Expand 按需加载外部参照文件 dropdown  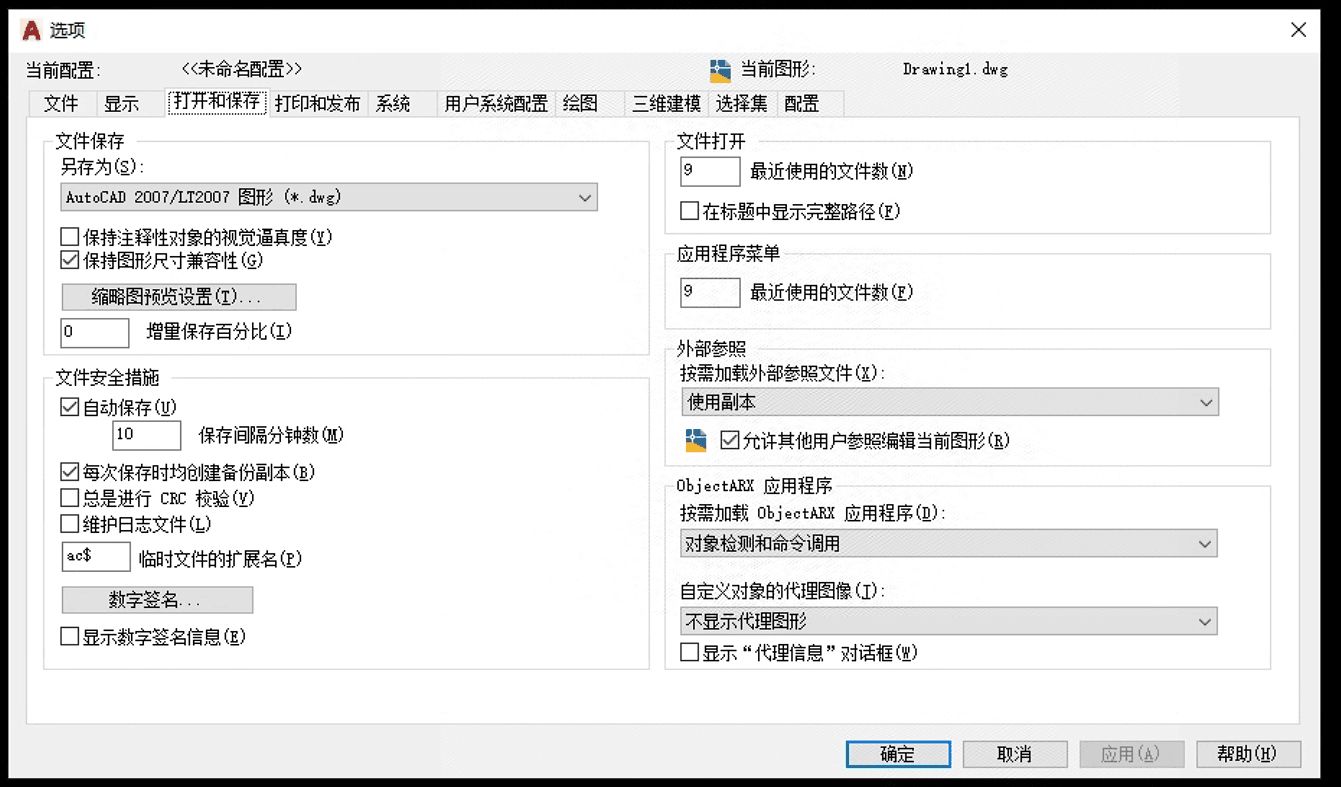tap(949, 402)
